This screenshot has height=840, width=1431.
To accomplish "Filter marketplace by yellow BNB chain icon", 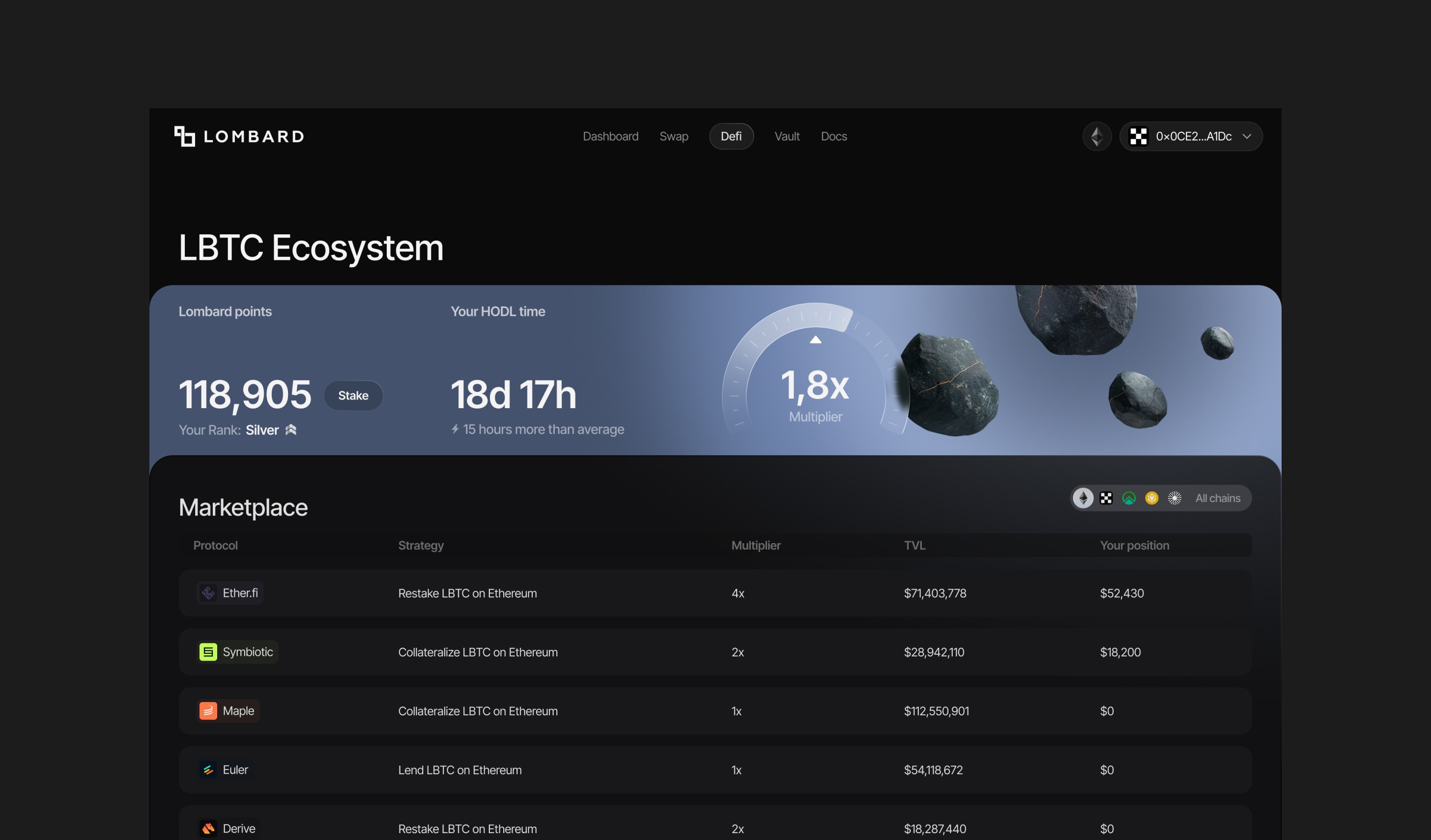I will pos(1151,498).
